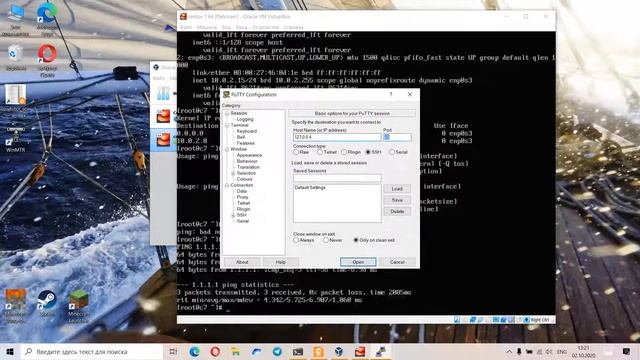Click the Delete session button
The height and width of the screenshot is (360, 640).
pos(397,211)
